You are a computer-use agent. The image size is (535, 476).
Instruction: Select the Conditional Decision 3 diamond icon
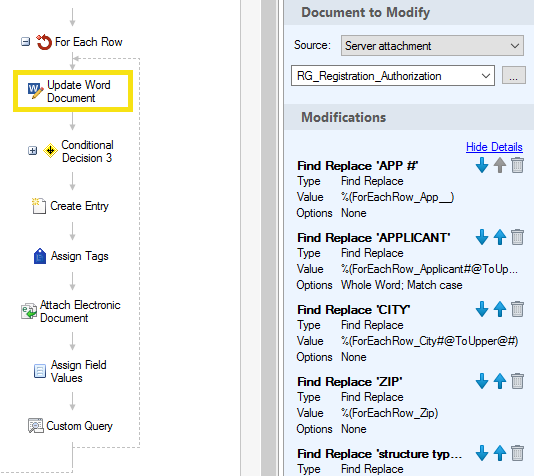pos(50,150)
